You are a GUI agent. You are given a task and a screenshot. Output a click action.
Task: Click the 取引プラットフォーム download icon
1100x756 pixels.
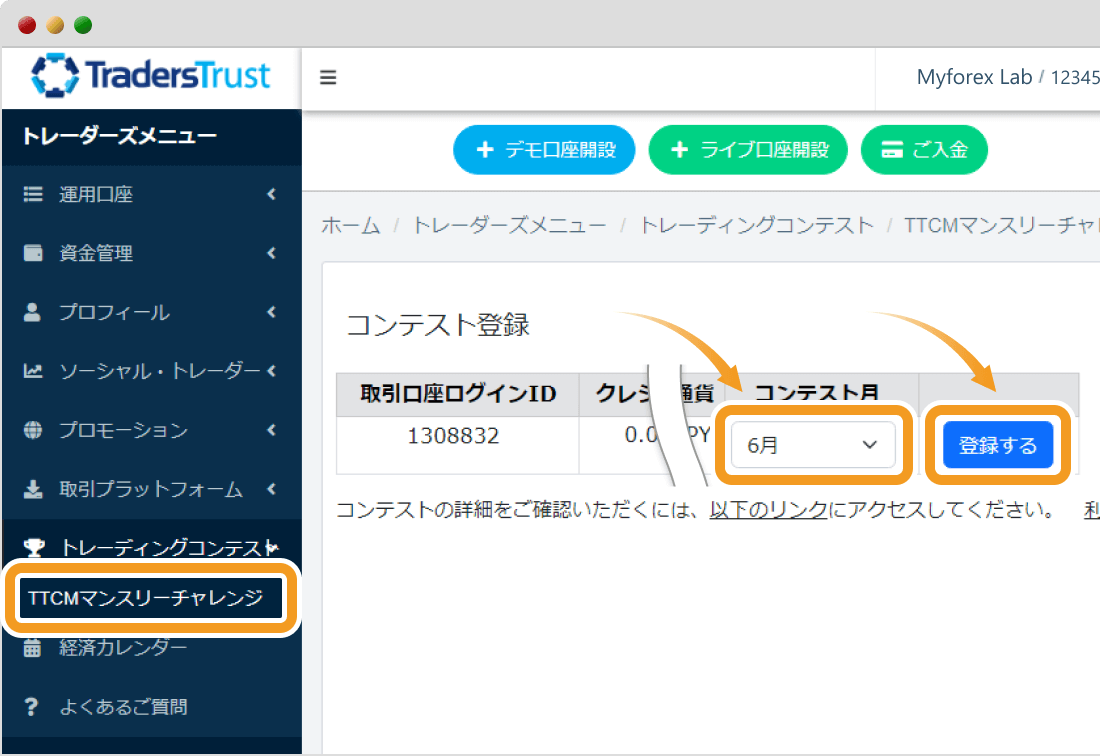[x=33, y=490]
